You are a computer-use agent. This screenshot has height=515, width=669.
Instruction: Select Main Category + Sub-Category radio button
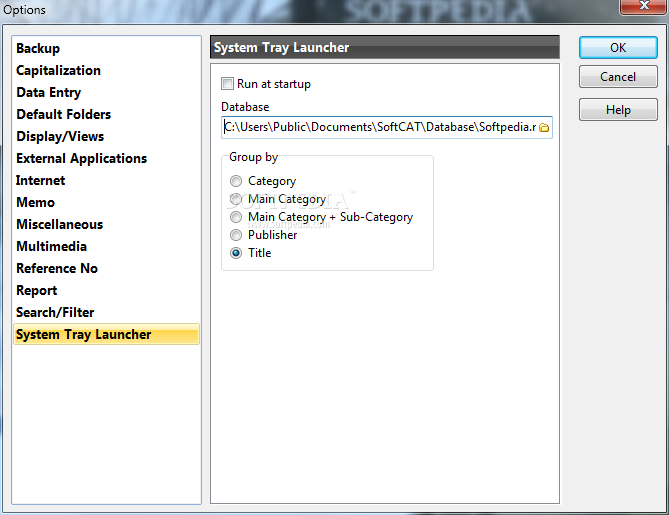coord(236,217)
